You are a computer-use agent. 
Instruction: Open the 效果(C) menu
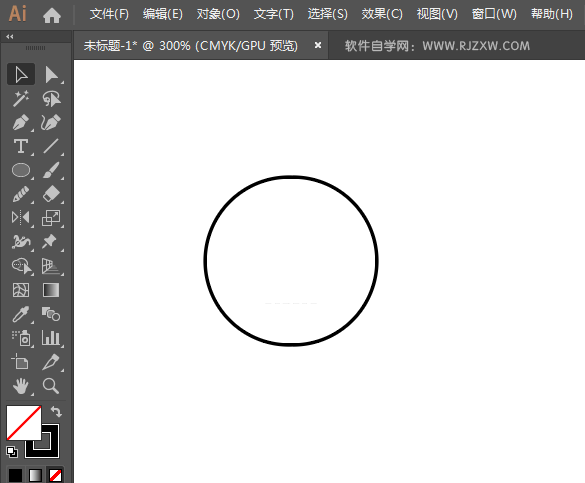click(x=382, y=14)
